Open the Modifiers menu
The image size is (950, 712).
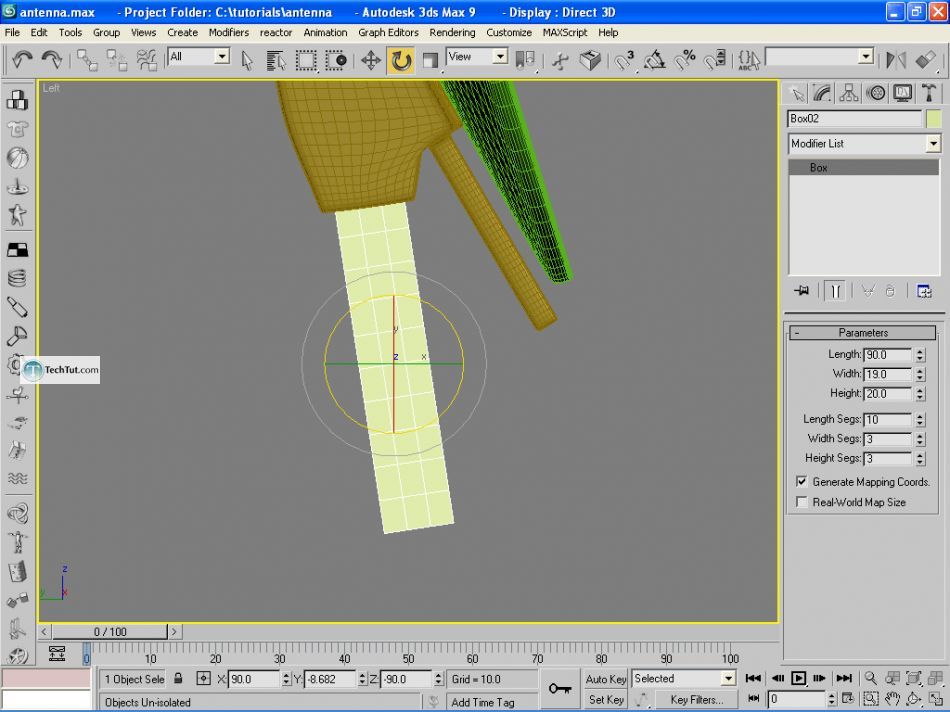point(229,33)
